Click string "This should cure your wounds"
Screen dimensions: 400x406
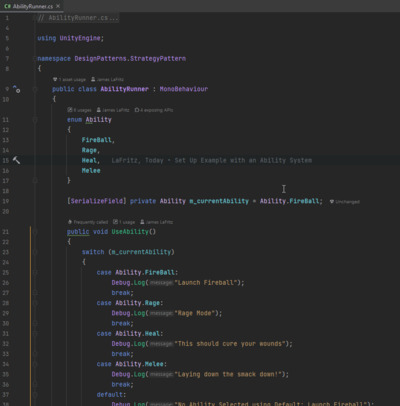[x=230, y=344]
